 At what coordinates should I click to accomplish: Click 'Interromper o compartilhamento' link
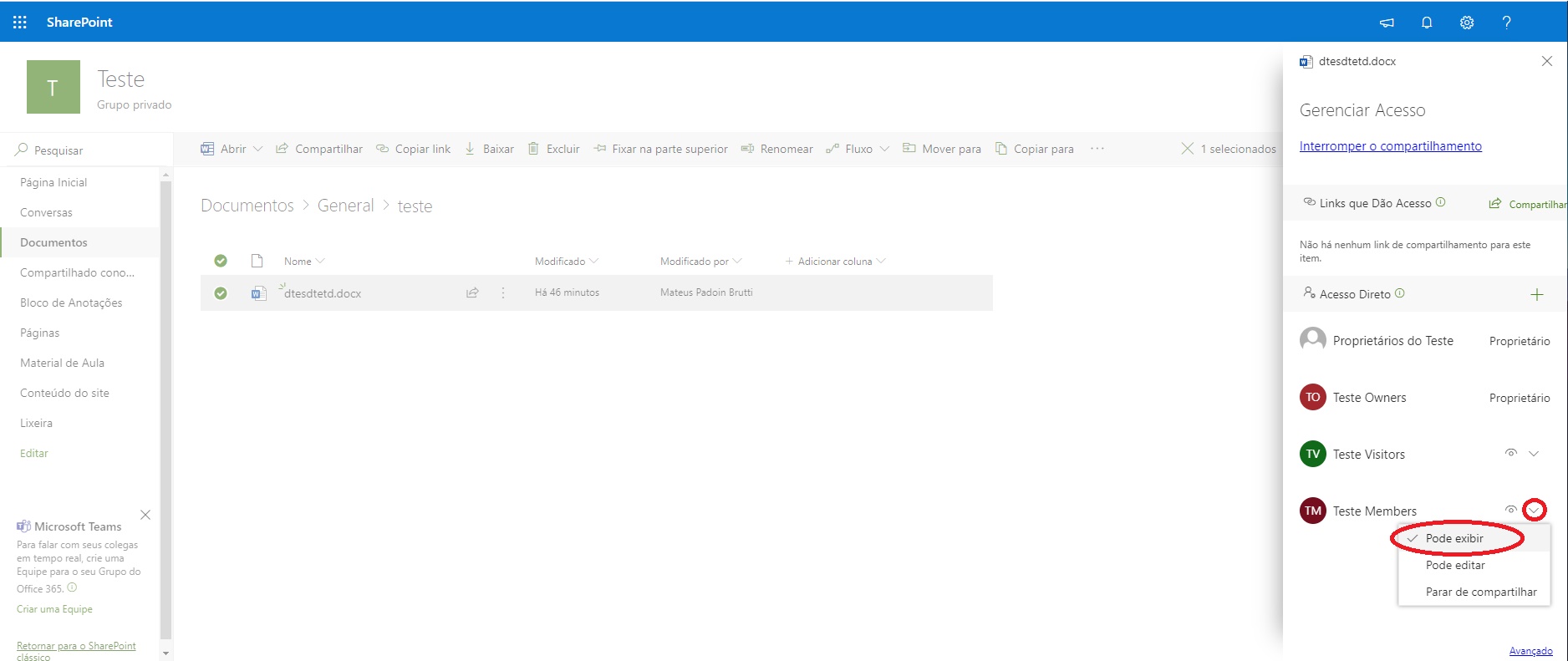click(x=1390, y=146)
